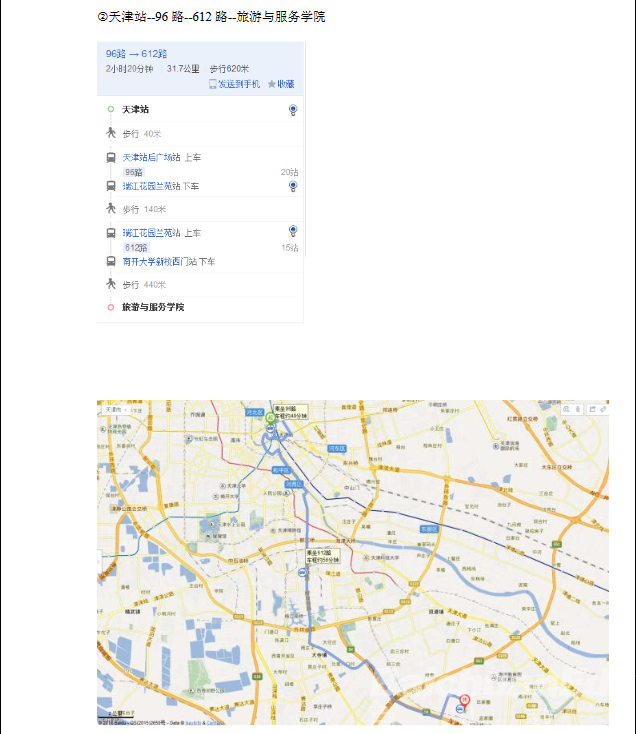Click the walking icon for 步行 440米
The height and width of the screenshot is (734, 636).
click(x=111, y=284)
